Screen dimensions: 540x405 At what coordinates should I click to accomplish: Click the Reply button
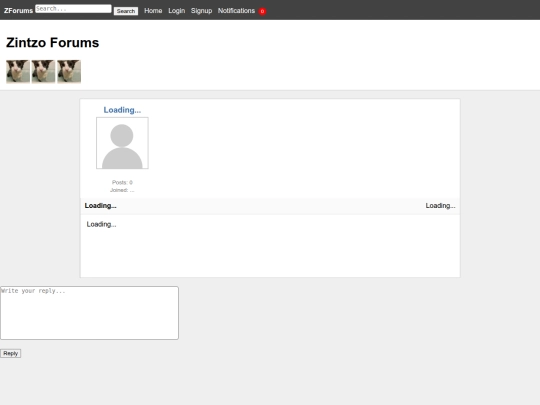point(10,353)
